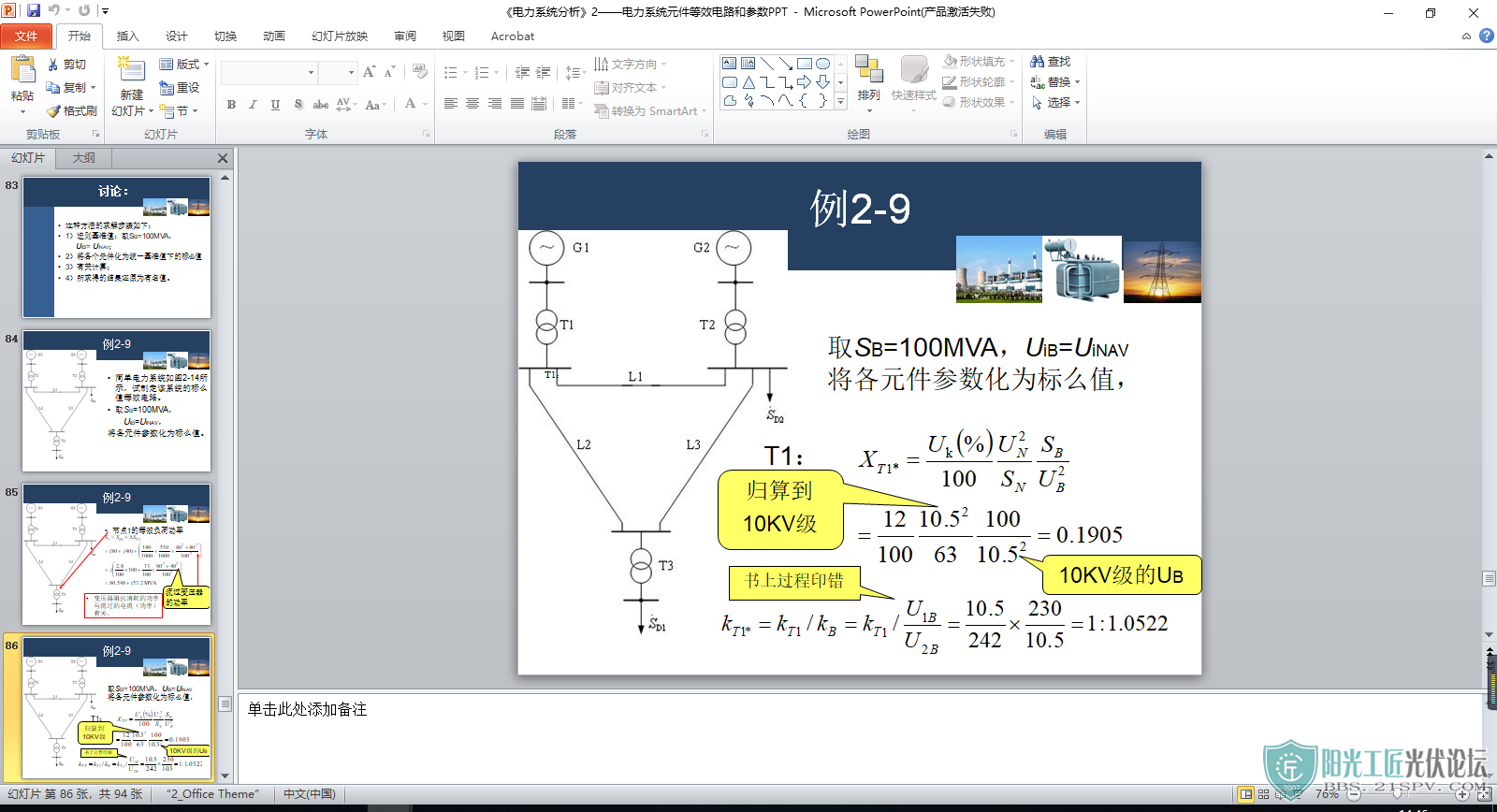Screen dimensions: 1497x812
Task: Switch to the Design (设计) tab
Action: click(176, 36)
